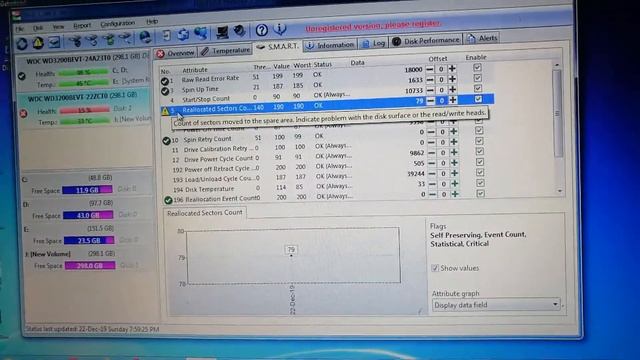Click red X status icon of second disk
640x360 pixels.
point(23,113)
